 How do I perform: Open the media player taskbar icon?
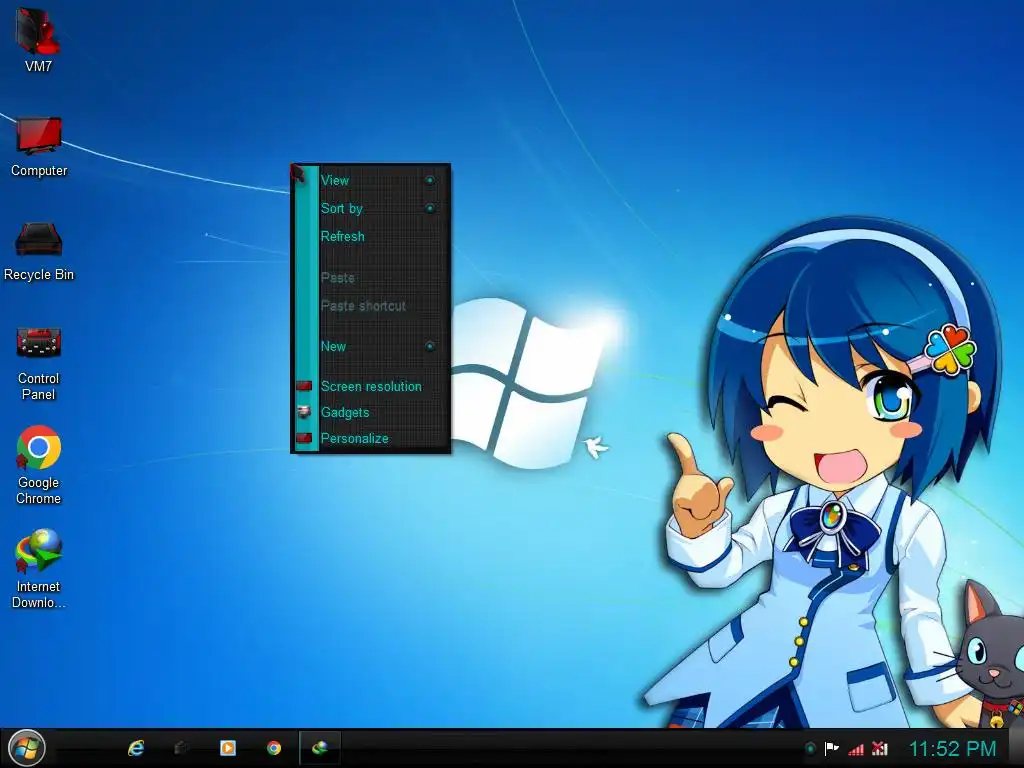[227, 748]
